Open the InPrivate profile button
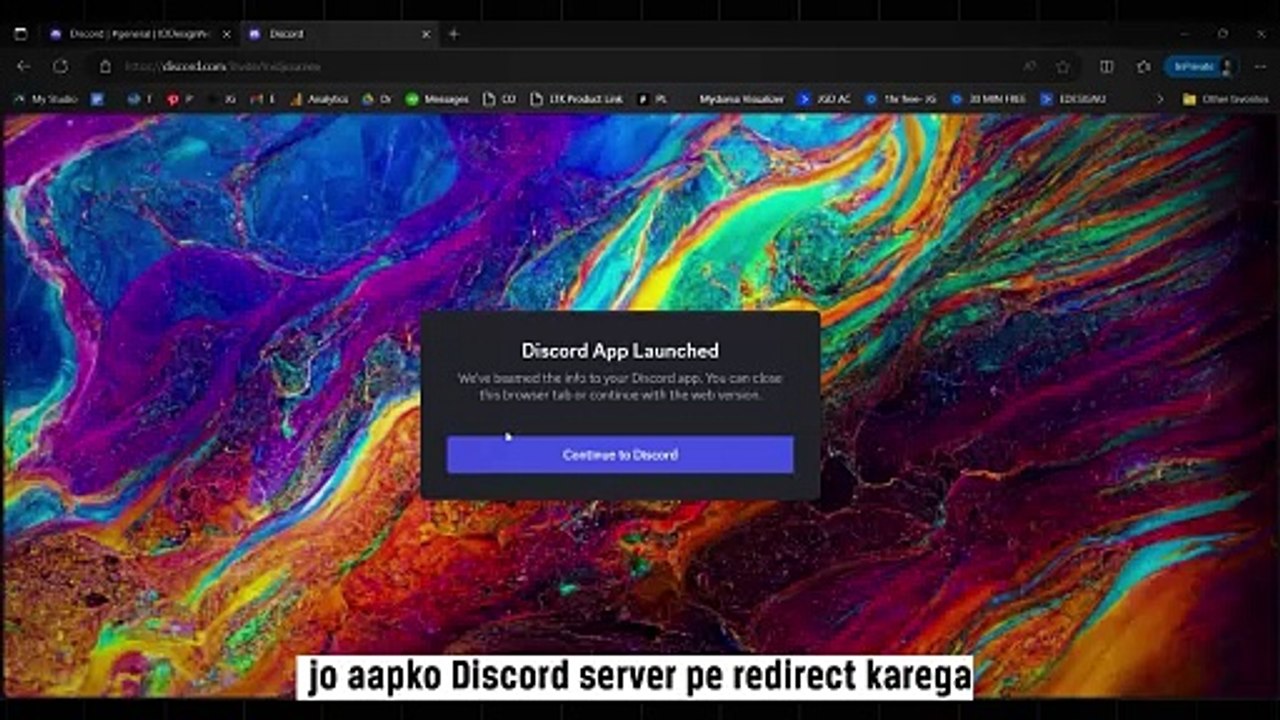Screen dimensions: 1280x720 [1201, 67]
